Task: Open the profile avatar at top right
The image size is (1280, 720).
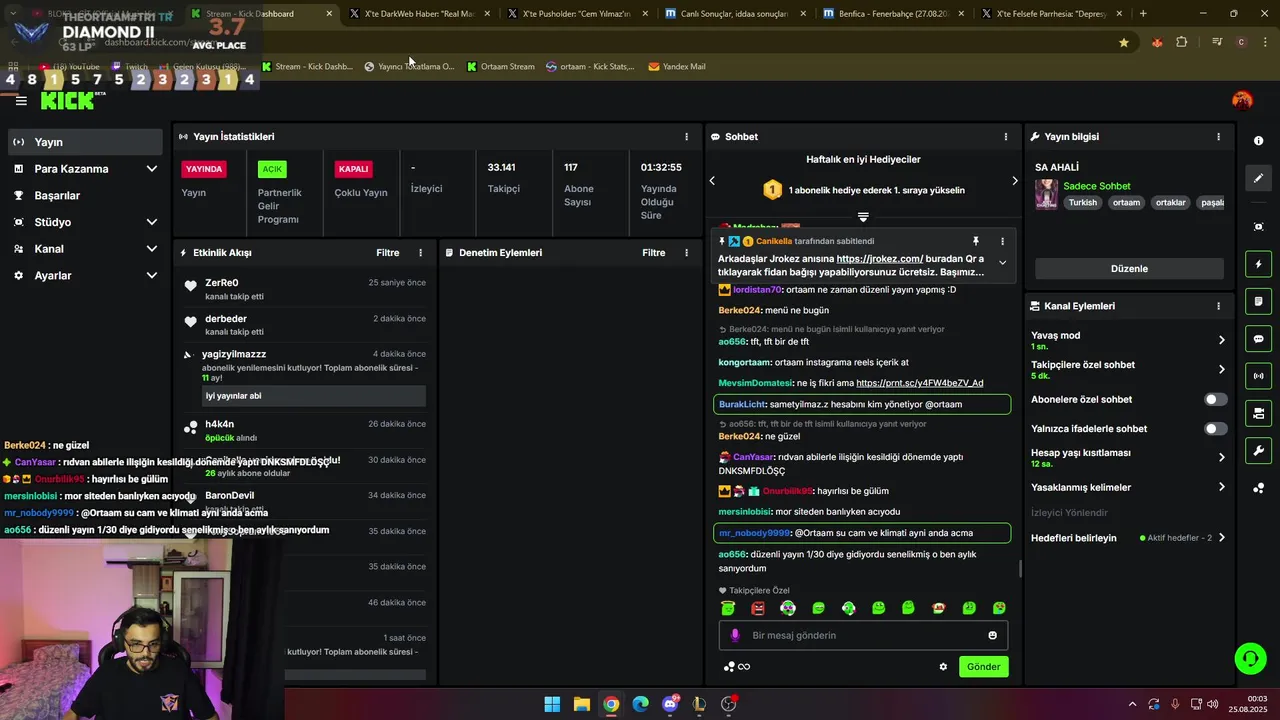Action: coord(1242,100)
